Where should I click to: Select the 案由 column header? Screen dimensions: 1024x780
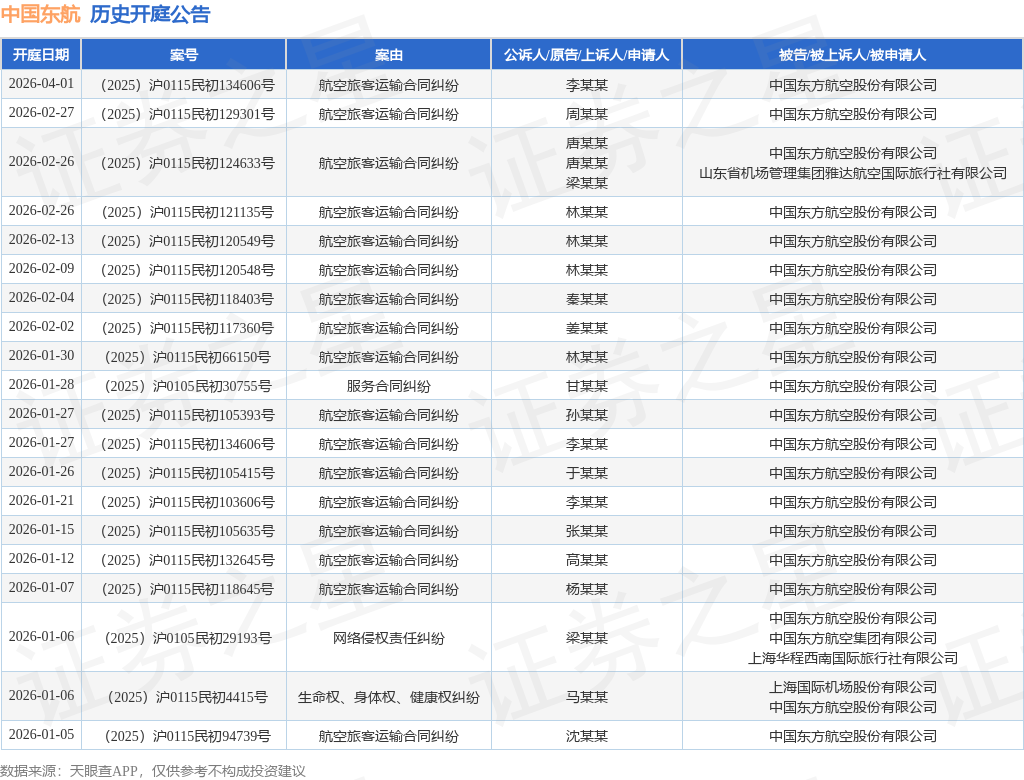pos(389,55)
